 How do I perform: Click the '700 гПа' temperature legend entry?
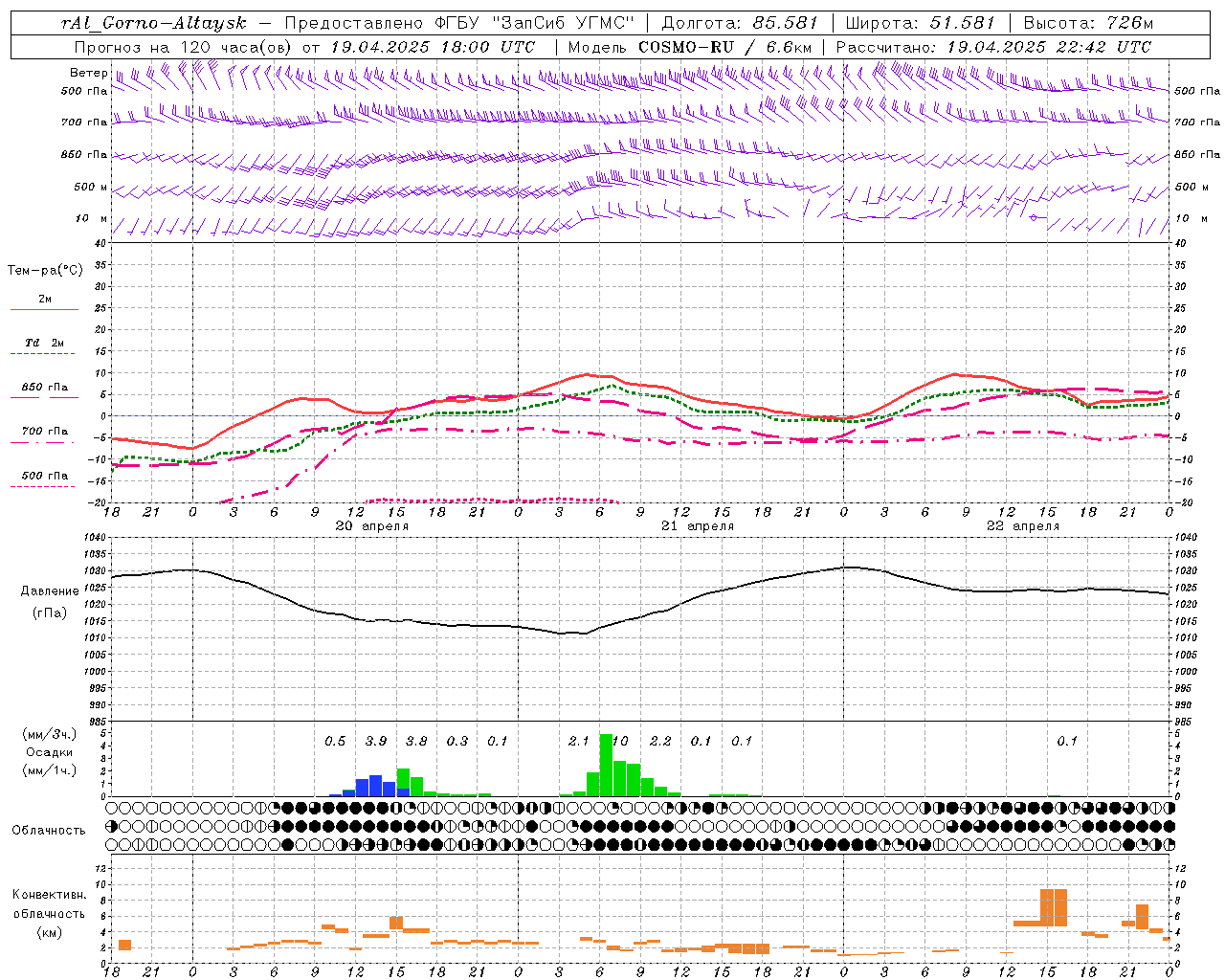[44, 432]
